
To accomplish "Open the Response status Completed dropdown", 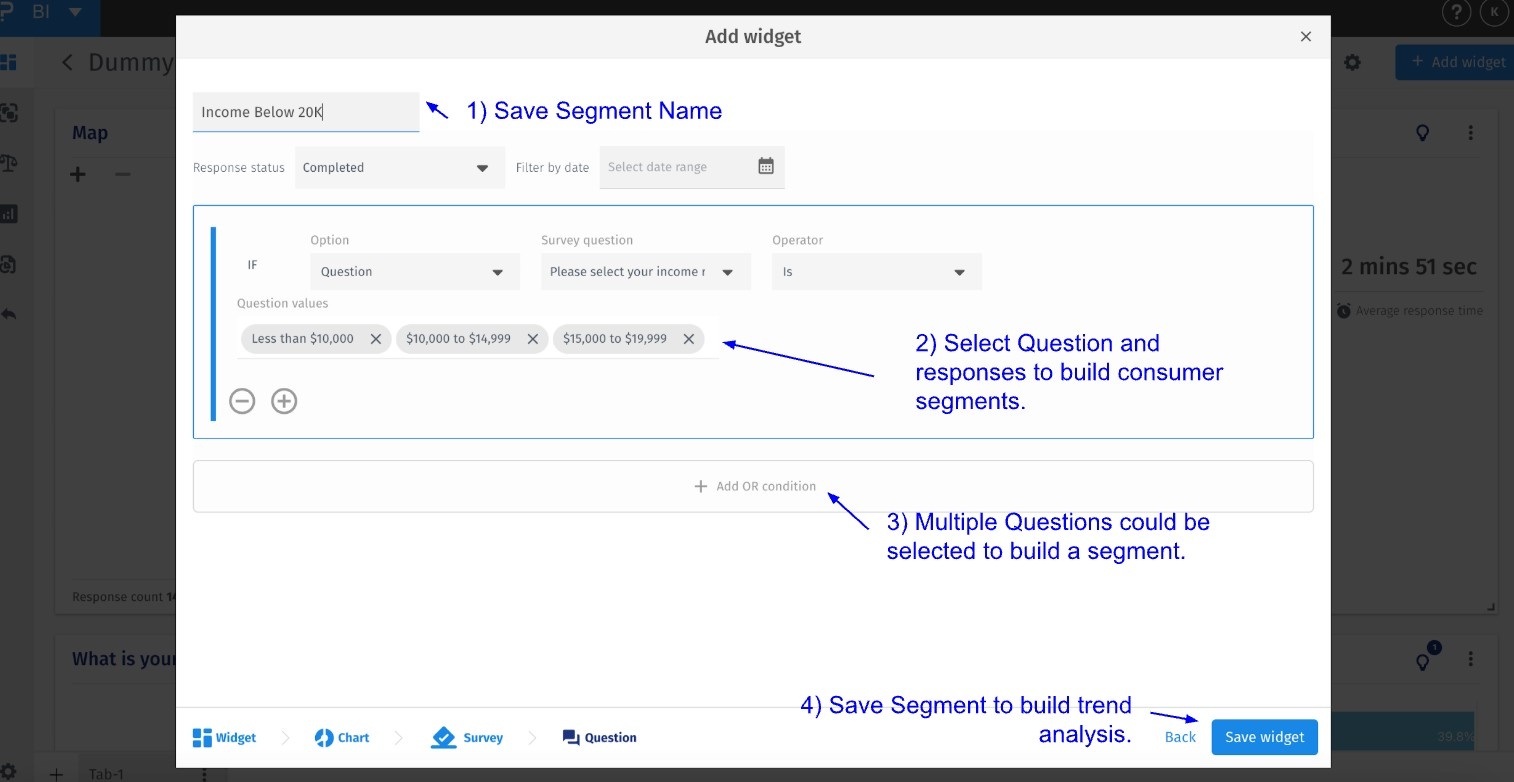I will pos(399,168).
